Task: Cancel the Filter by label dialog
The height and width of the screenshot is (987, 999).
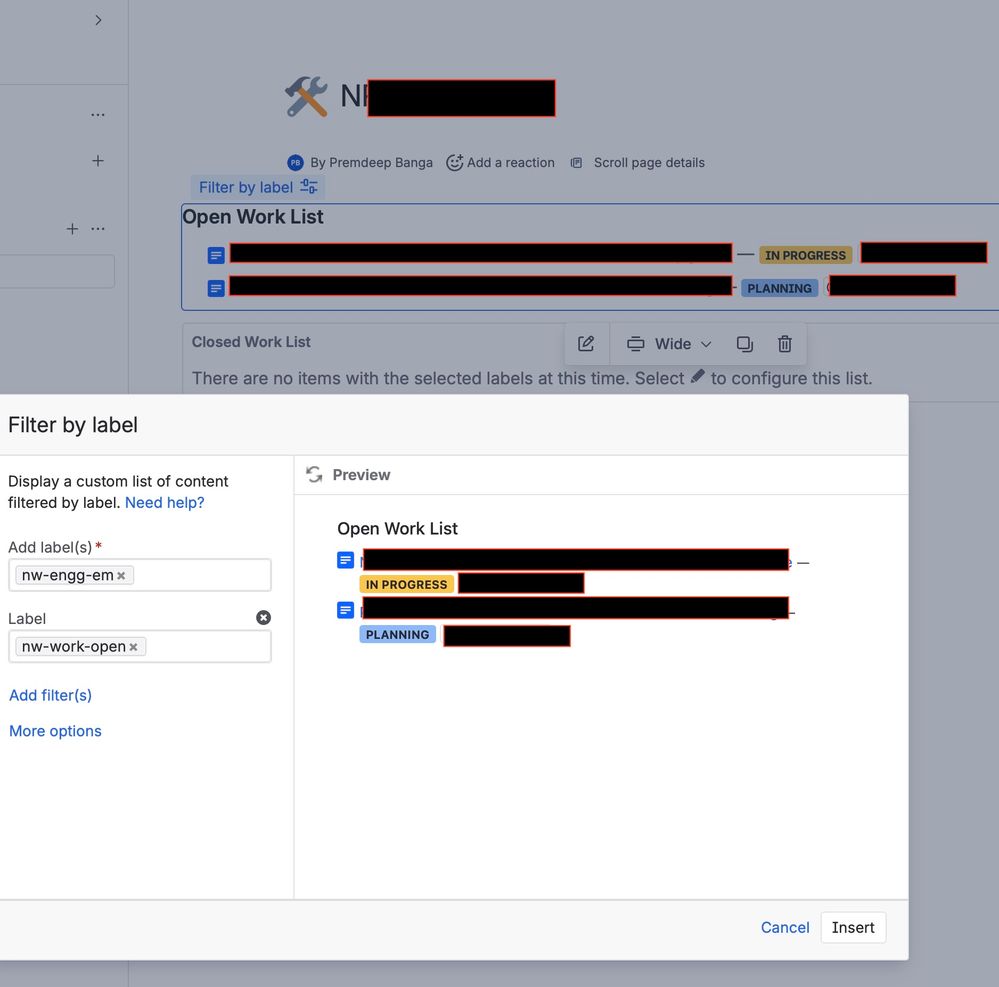Action: point(785,928)
